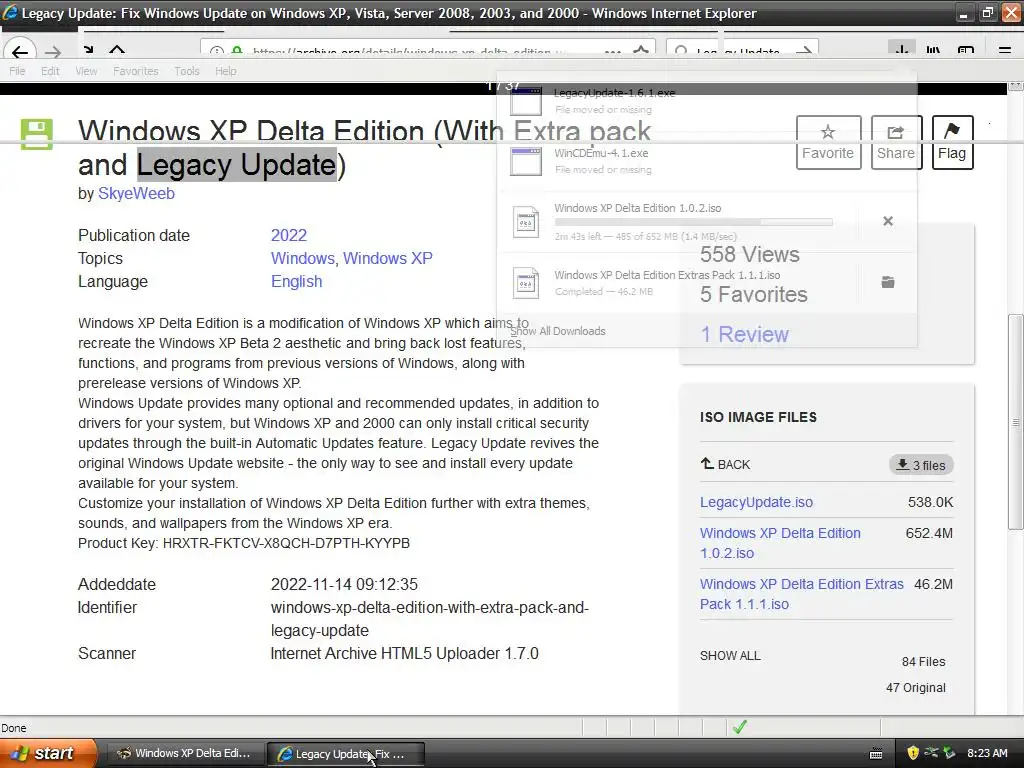Click the Extras Pack 1.1.1.iso file icon
Screen dimensions: 1024x768
pyautogui.click(x=526, y=283)
